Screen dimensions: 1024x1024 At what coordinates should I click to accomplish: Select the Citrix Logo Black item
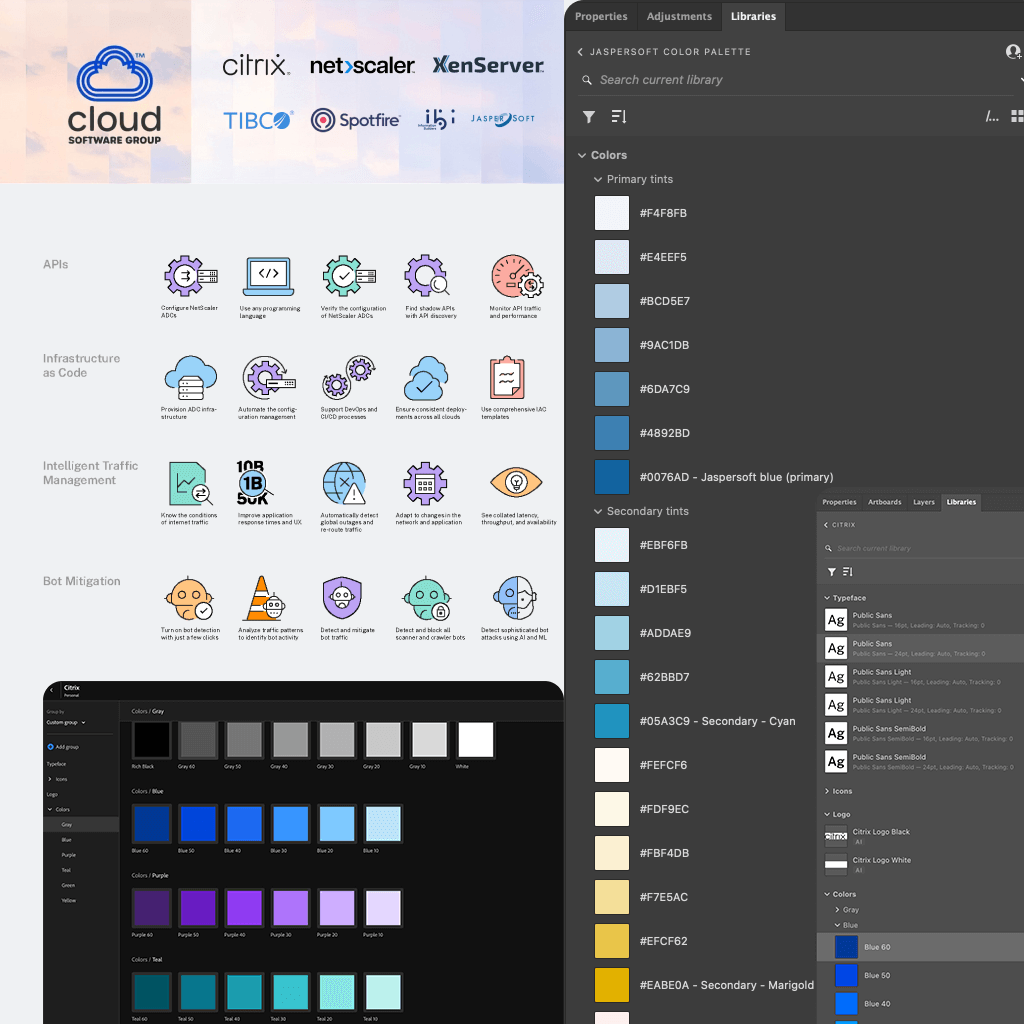(920, 836)
